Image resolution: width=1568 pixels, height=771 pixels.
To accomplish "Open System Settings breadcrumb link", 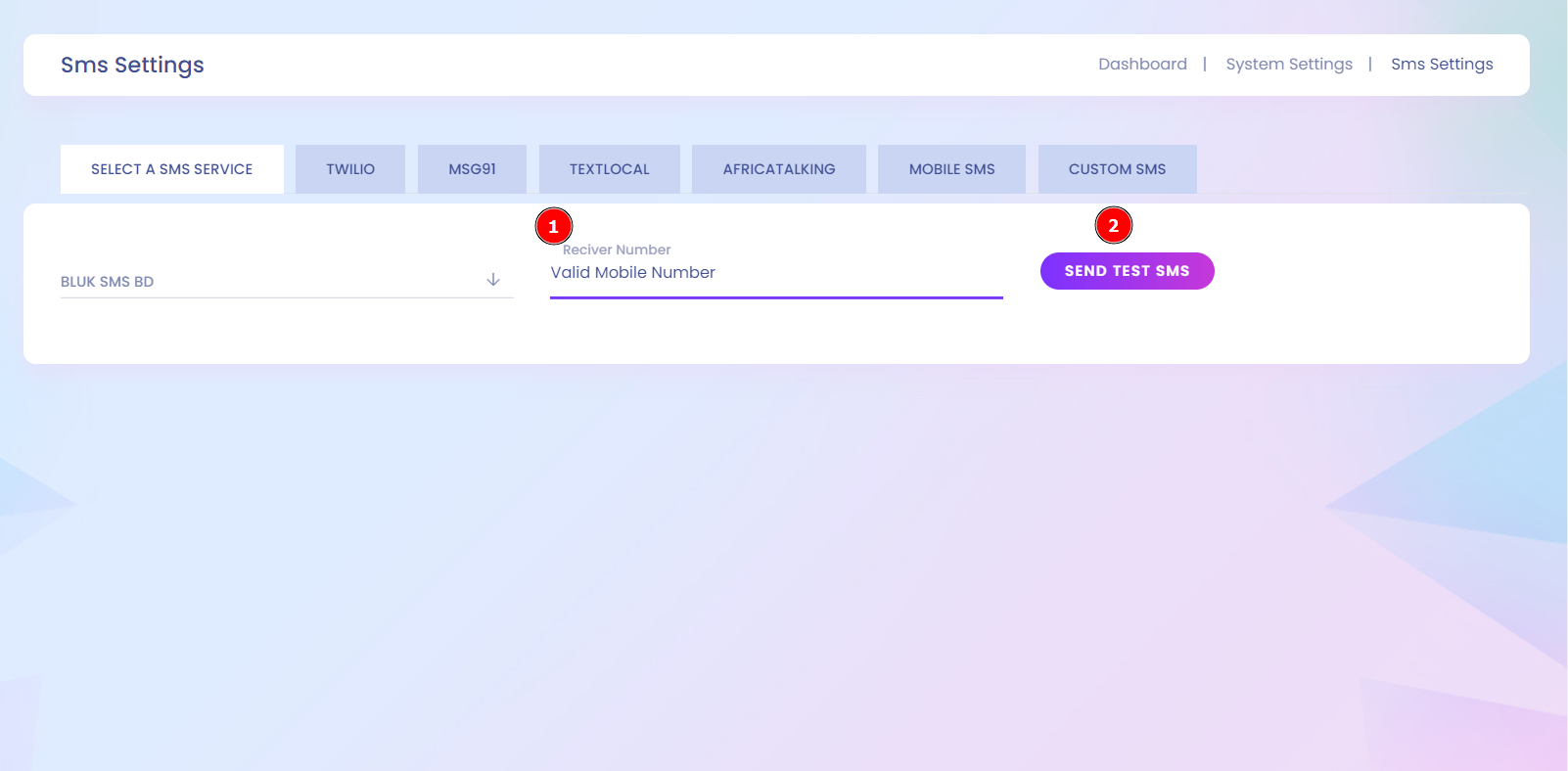I will point(1288,65).
